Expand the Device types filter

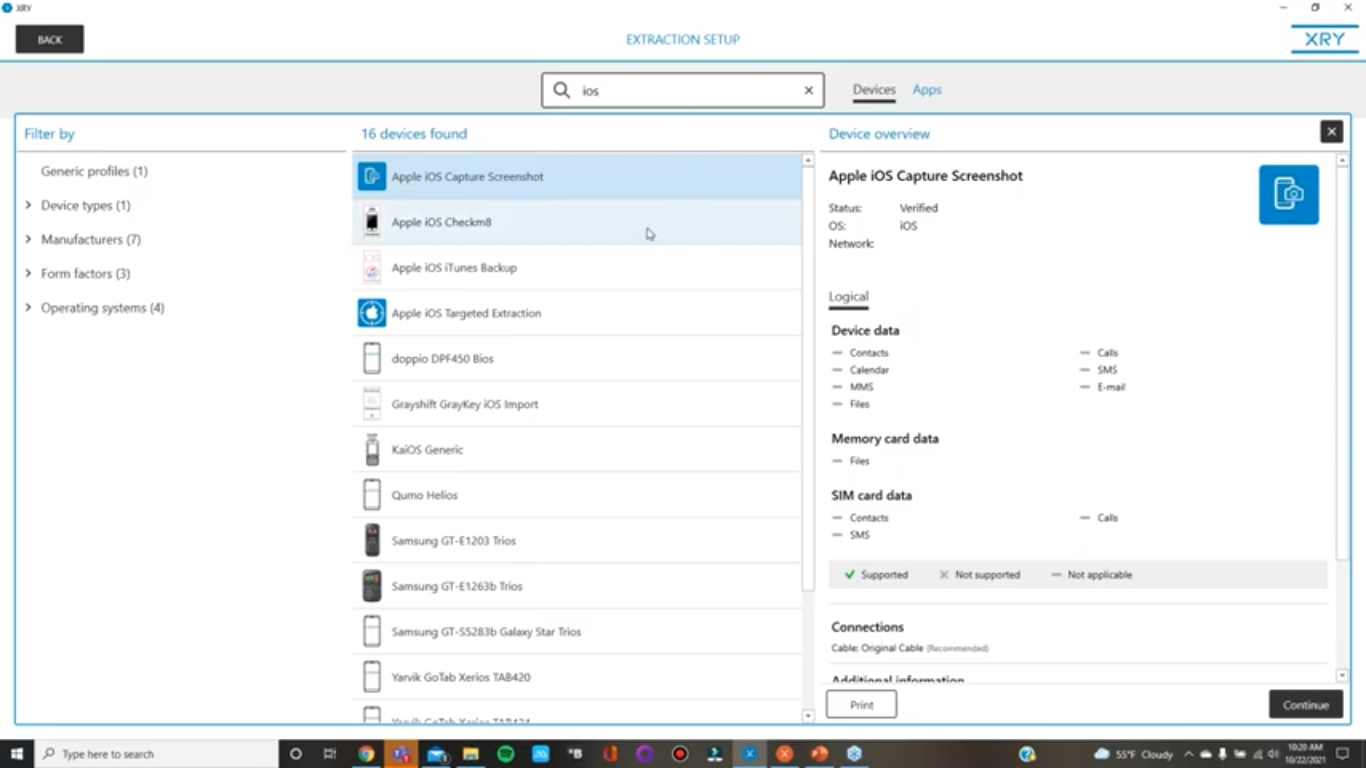pos(28,205)
